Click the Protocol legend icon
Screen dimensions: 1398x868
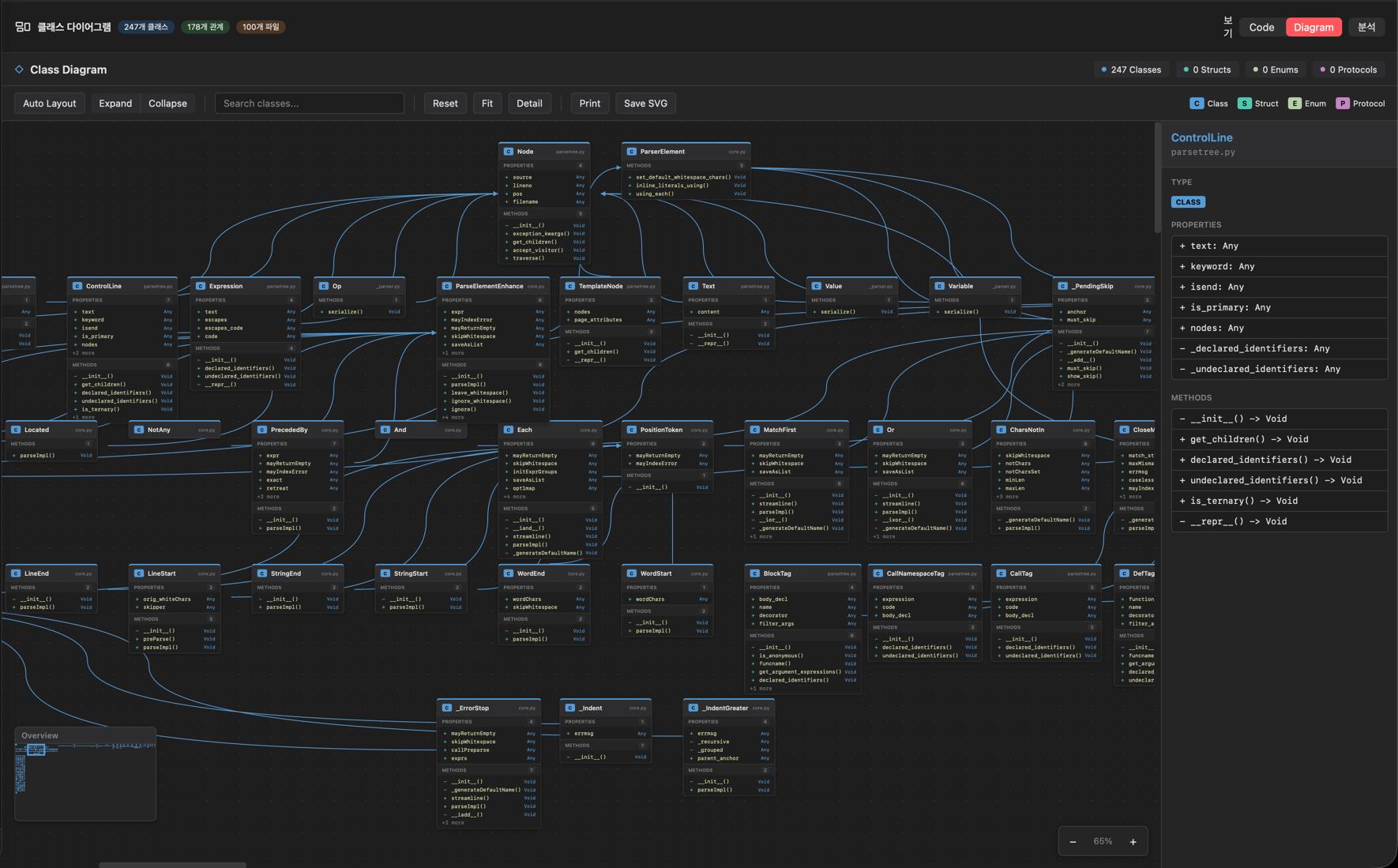tap(1342, 103)
